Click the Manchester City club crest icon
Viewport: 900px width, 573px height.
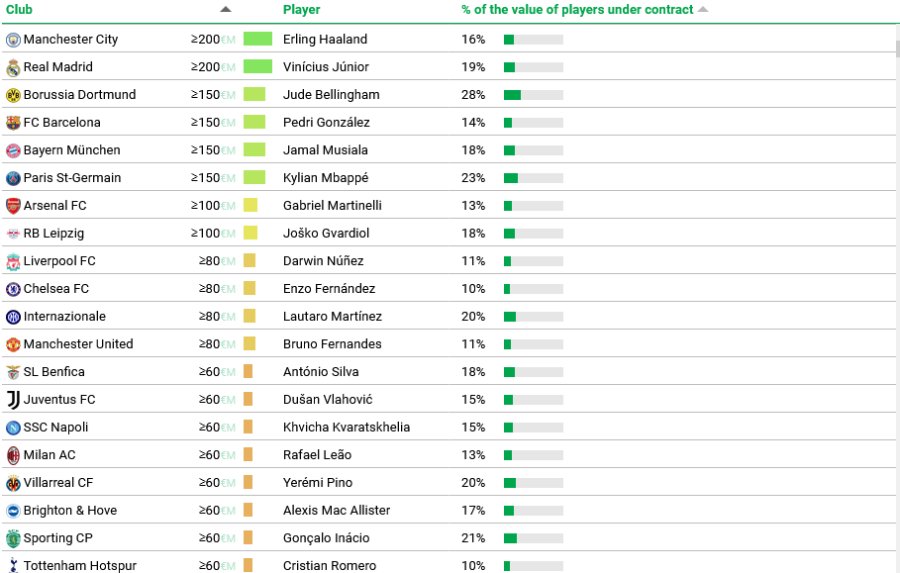click(x=13, y=40)
